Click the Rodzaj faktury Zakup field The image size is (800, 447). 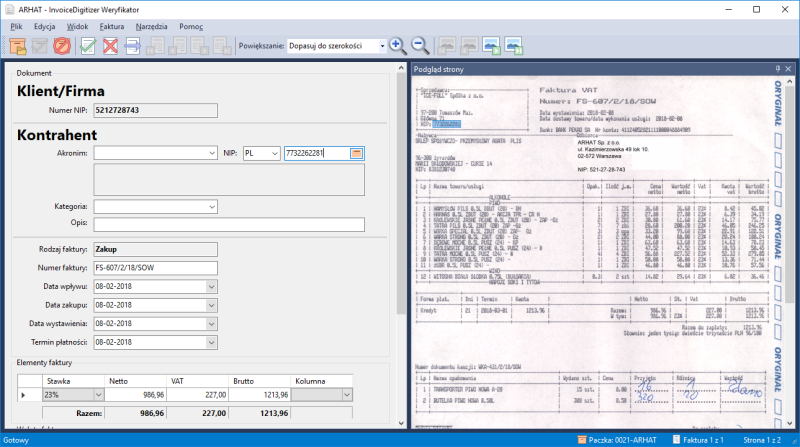155,250
